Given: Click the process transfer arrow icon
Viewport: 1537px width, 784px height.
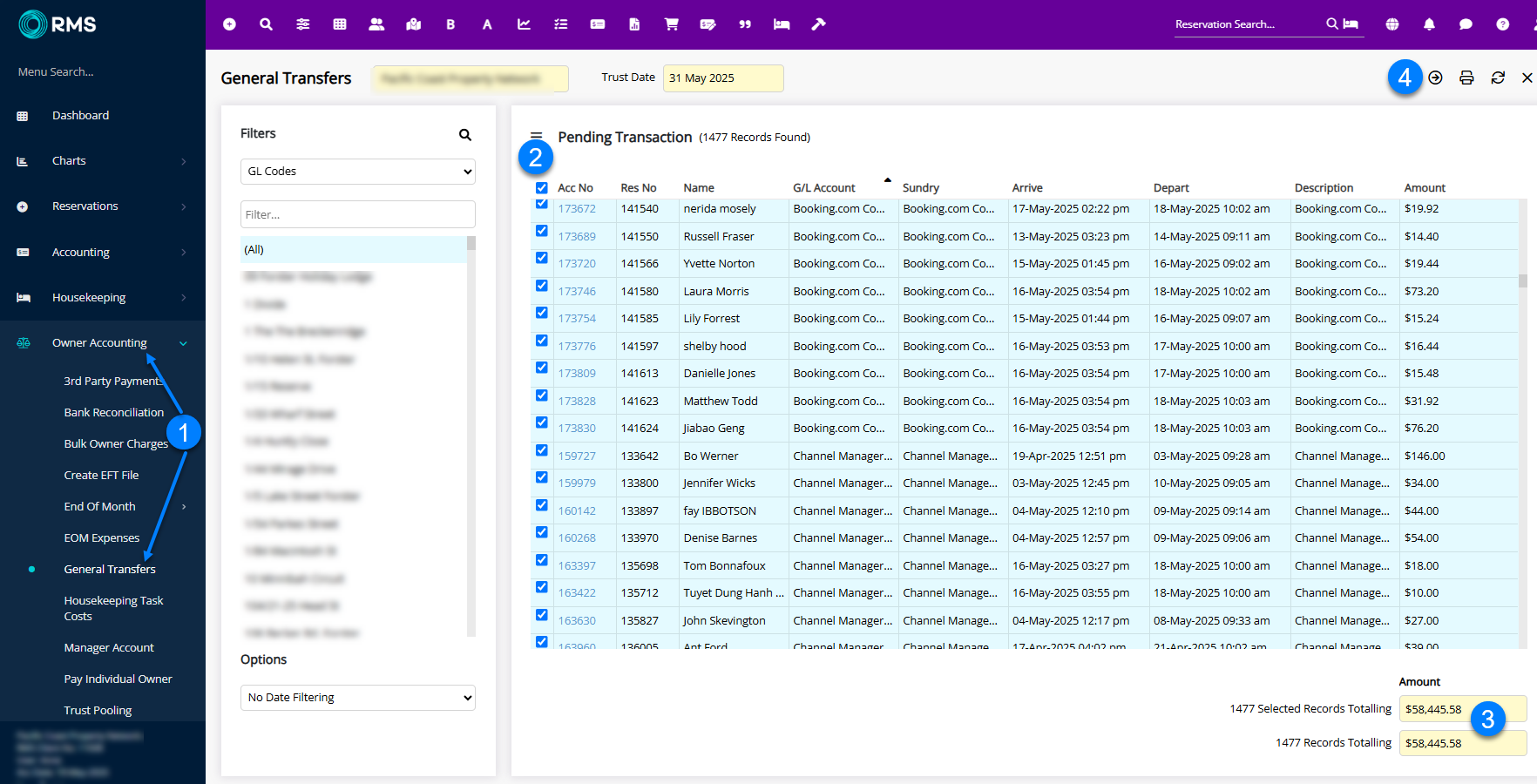Looking at the screenshot, I should (1435, 78).
